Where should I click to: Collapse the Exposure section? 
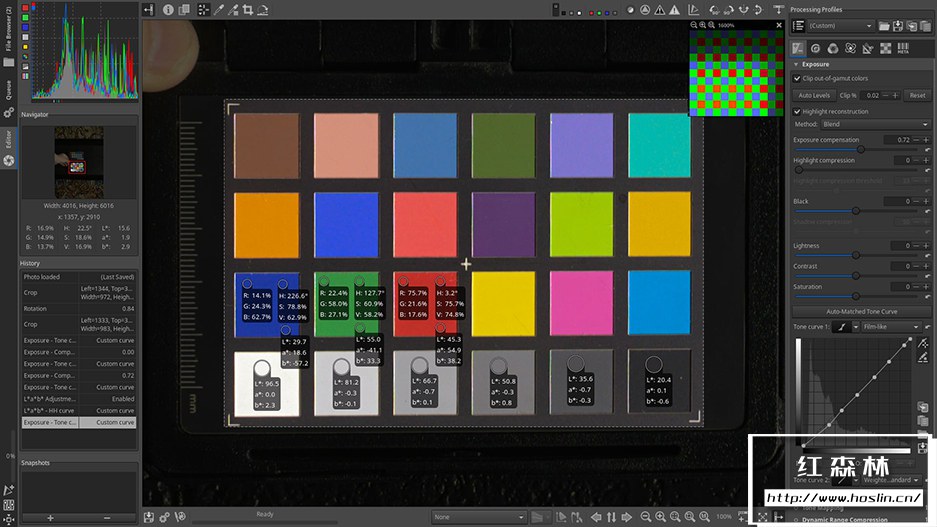pyautogui.click(x=797, y=64)
